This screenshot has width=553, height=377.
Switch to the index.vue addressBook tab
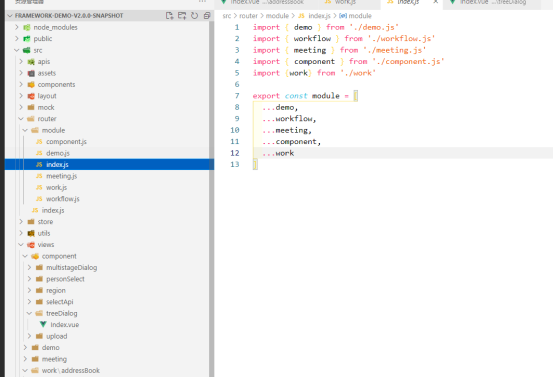point(266,2)
